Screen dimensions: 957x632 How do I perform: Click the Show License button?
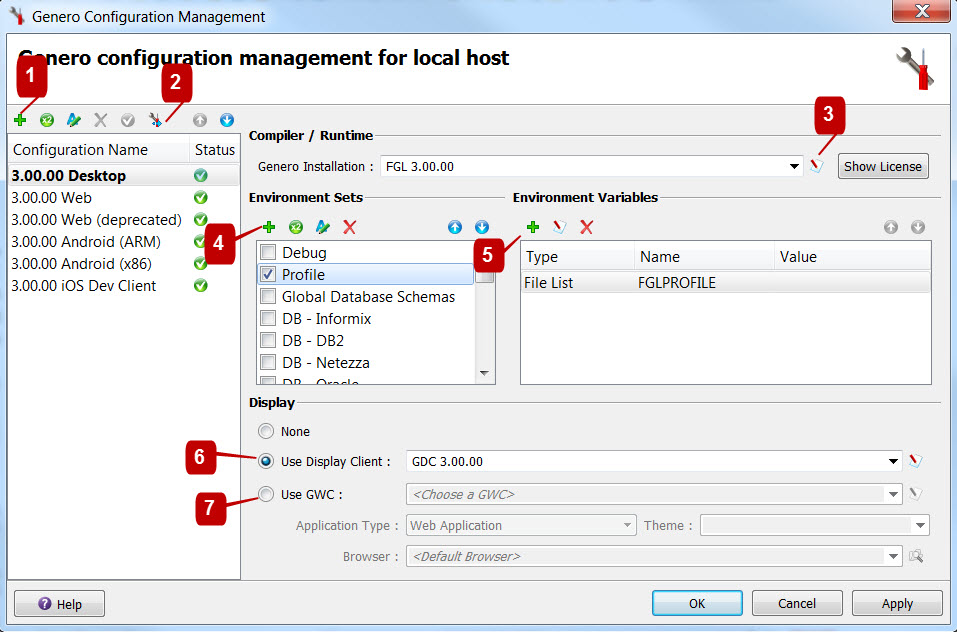coord(883,167)
